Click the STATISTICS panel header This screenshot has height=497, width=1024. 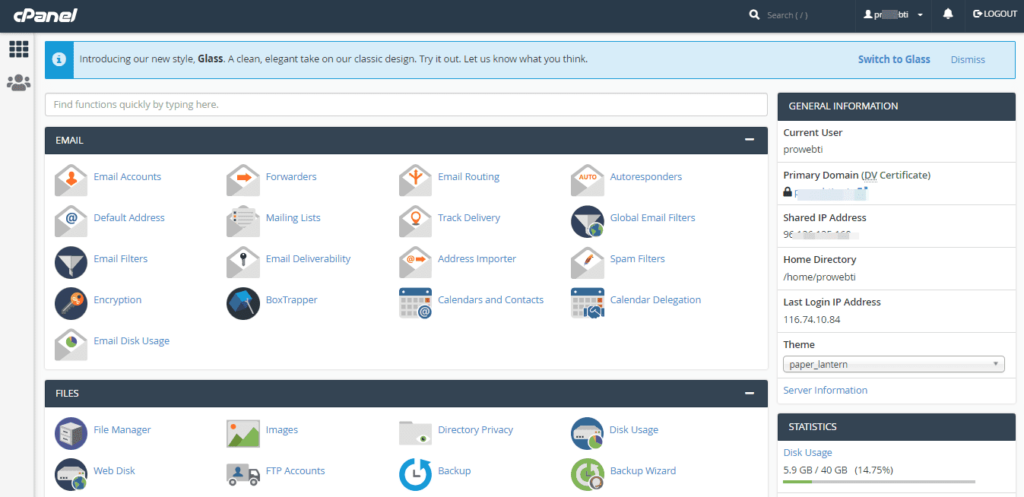click(x=896, y=427)
